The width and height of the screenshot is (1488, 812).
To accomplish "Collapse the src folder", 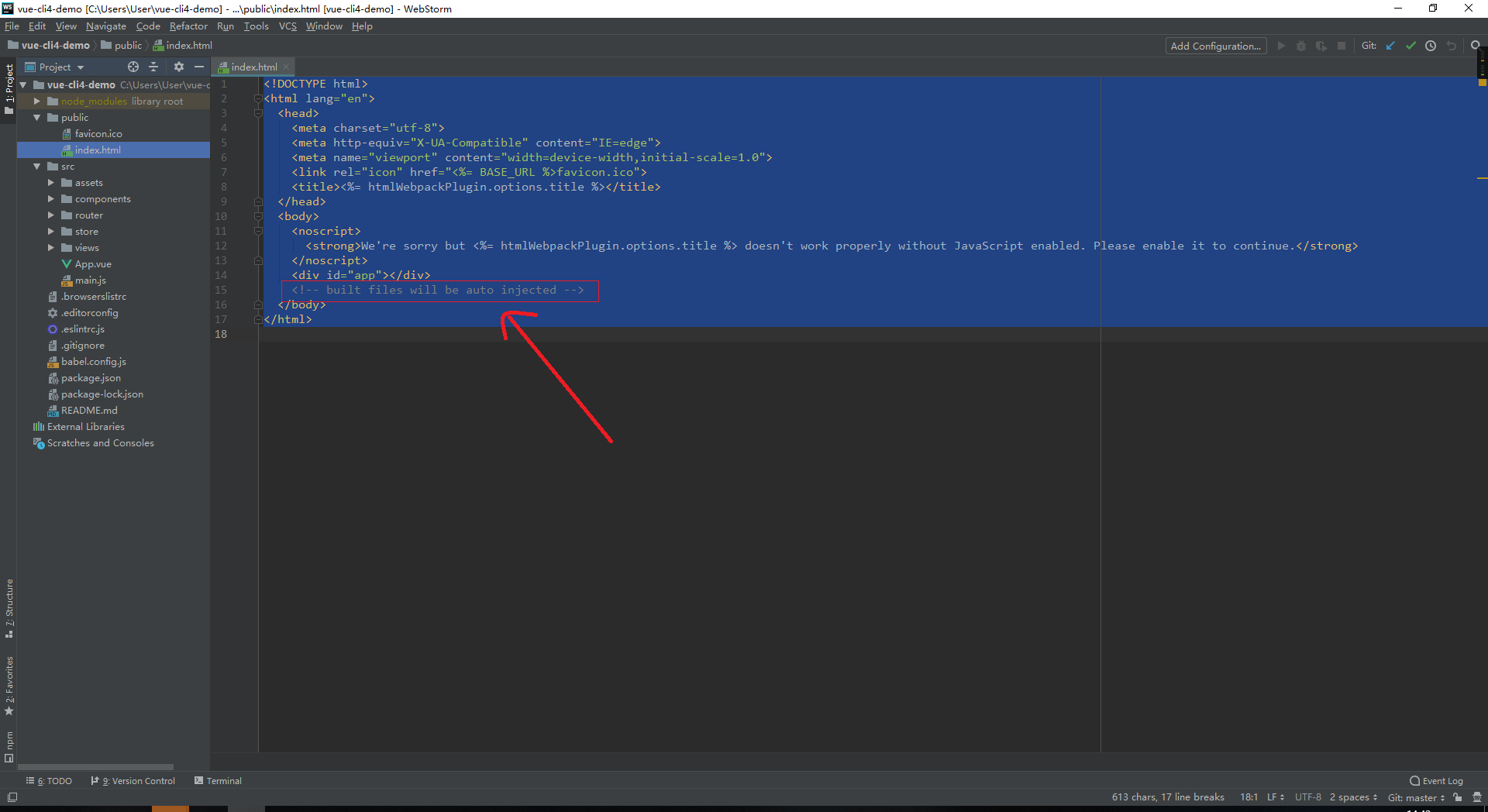I will (36, 166).
